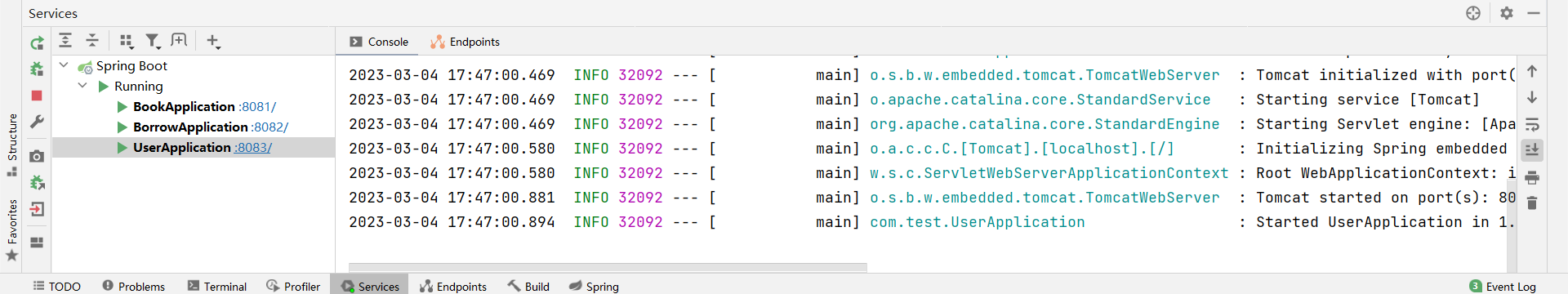Hide the Services tool window
The height and width of the screenshot is (294, 1568).
(x=1534, y=13)
